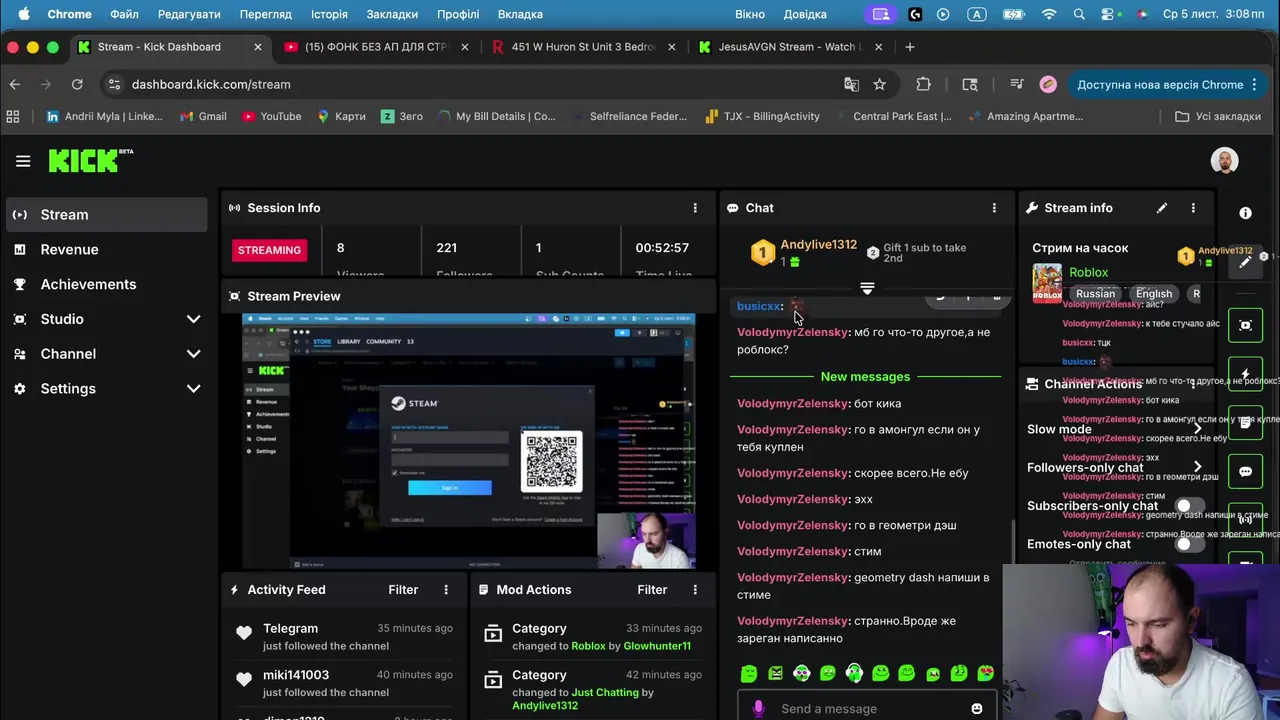The height and width of the screenshot is (720, 1280).
Task: Toggle Emotes-only chat switch
Action: coord(1189,544)
